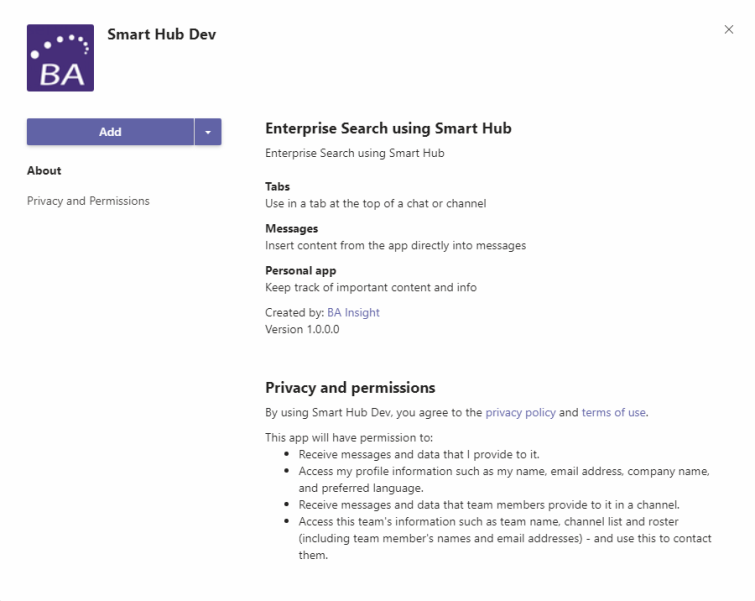Click the Version 1.0.0.0 text
755x601 pixels.
click(x=302, y=329)
